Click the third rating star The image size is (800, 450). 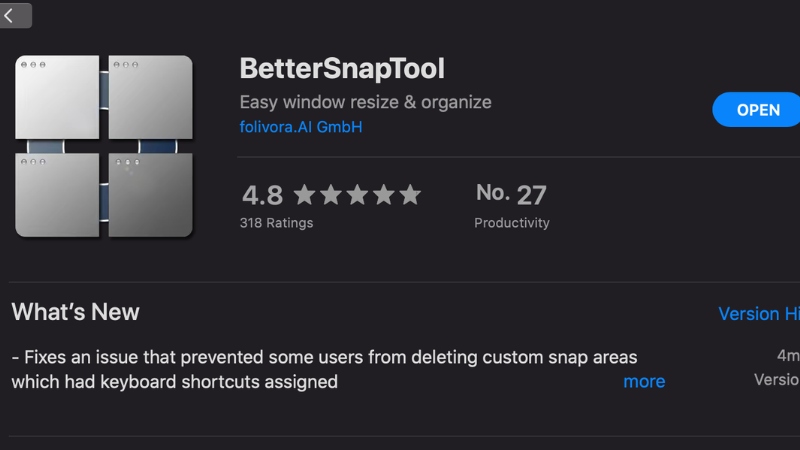click(357, 194)
